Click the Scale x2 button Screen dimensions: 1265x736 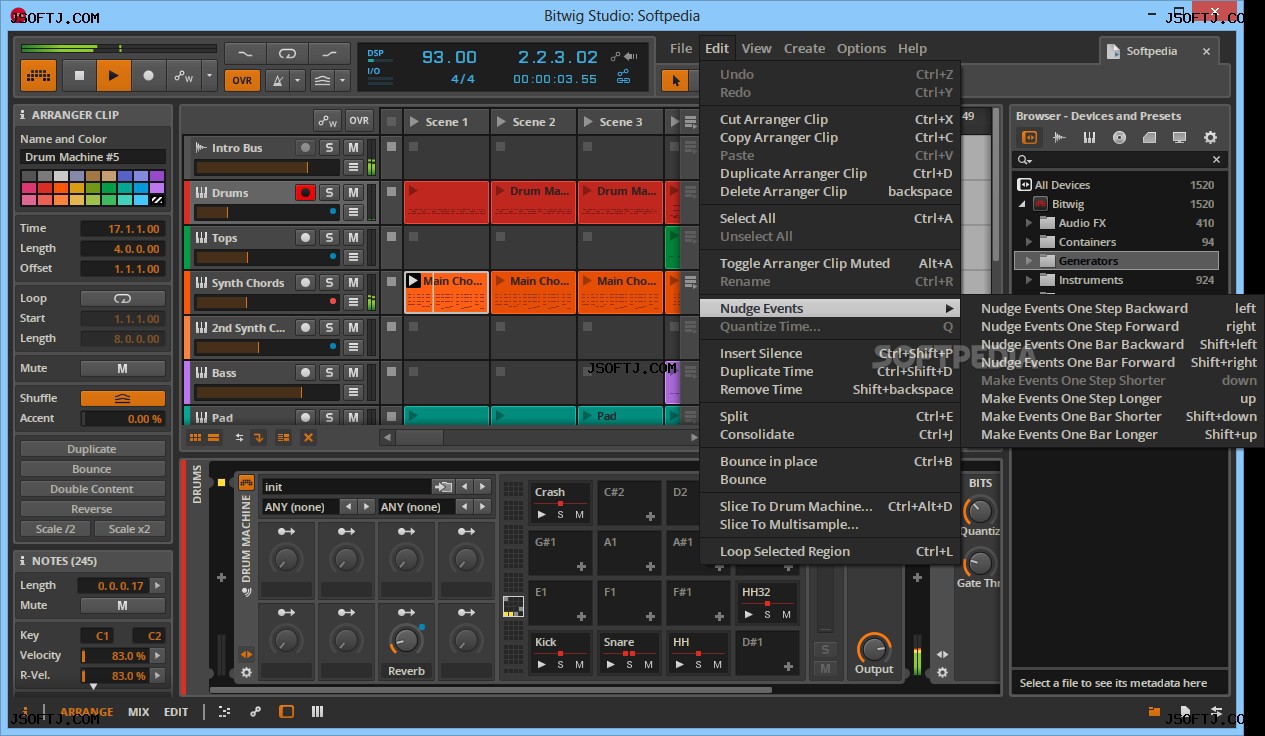[129, 529]
